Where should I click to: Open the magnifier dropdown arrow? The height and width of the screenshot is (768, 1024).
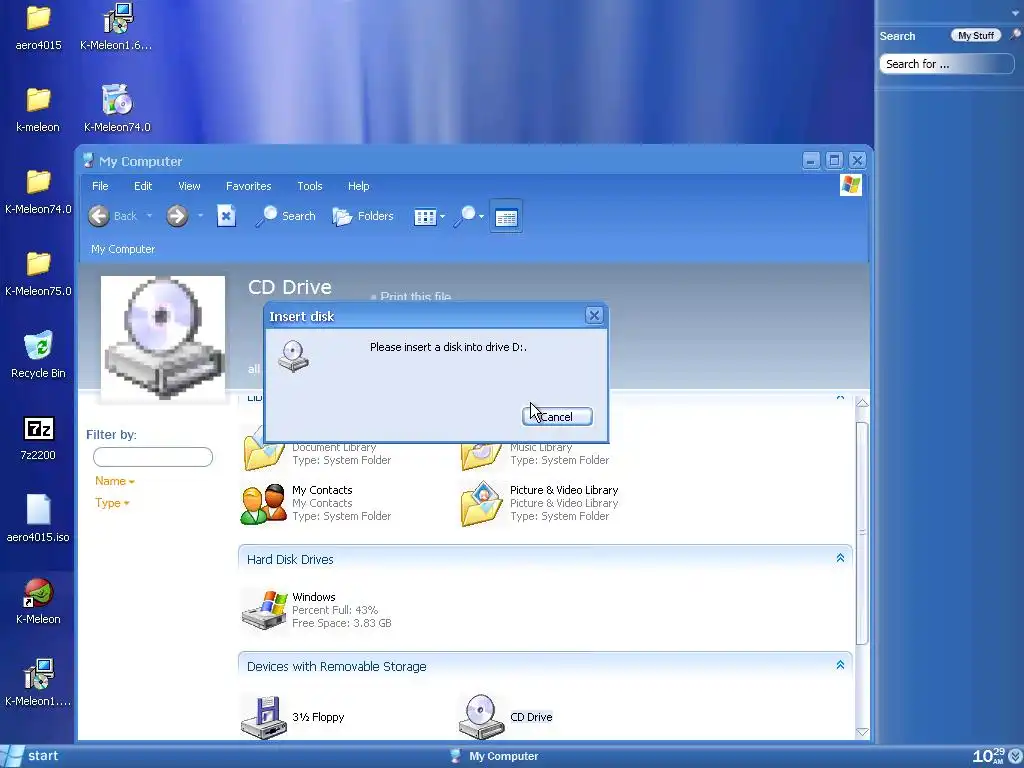coord(482,217)
